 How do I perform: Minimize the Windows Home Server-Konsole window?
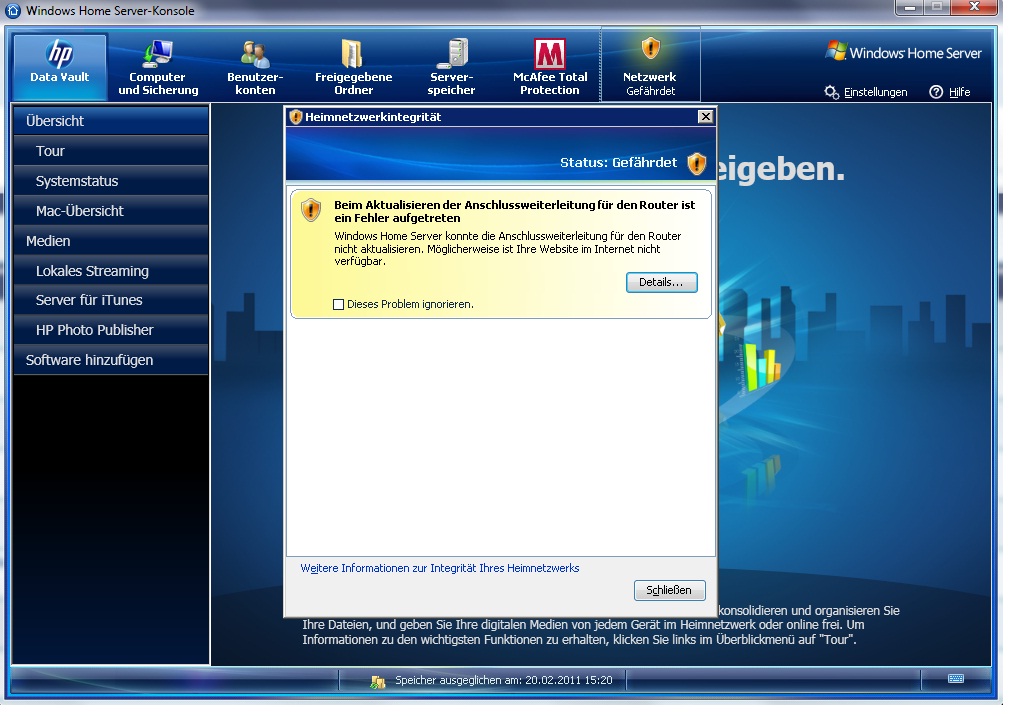point(910,8)
